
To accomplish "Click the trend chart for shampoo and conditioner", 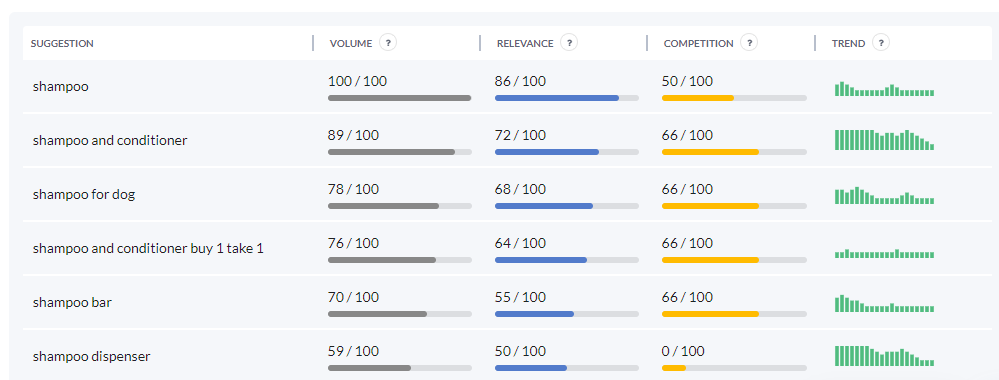I will pos(884,140).
